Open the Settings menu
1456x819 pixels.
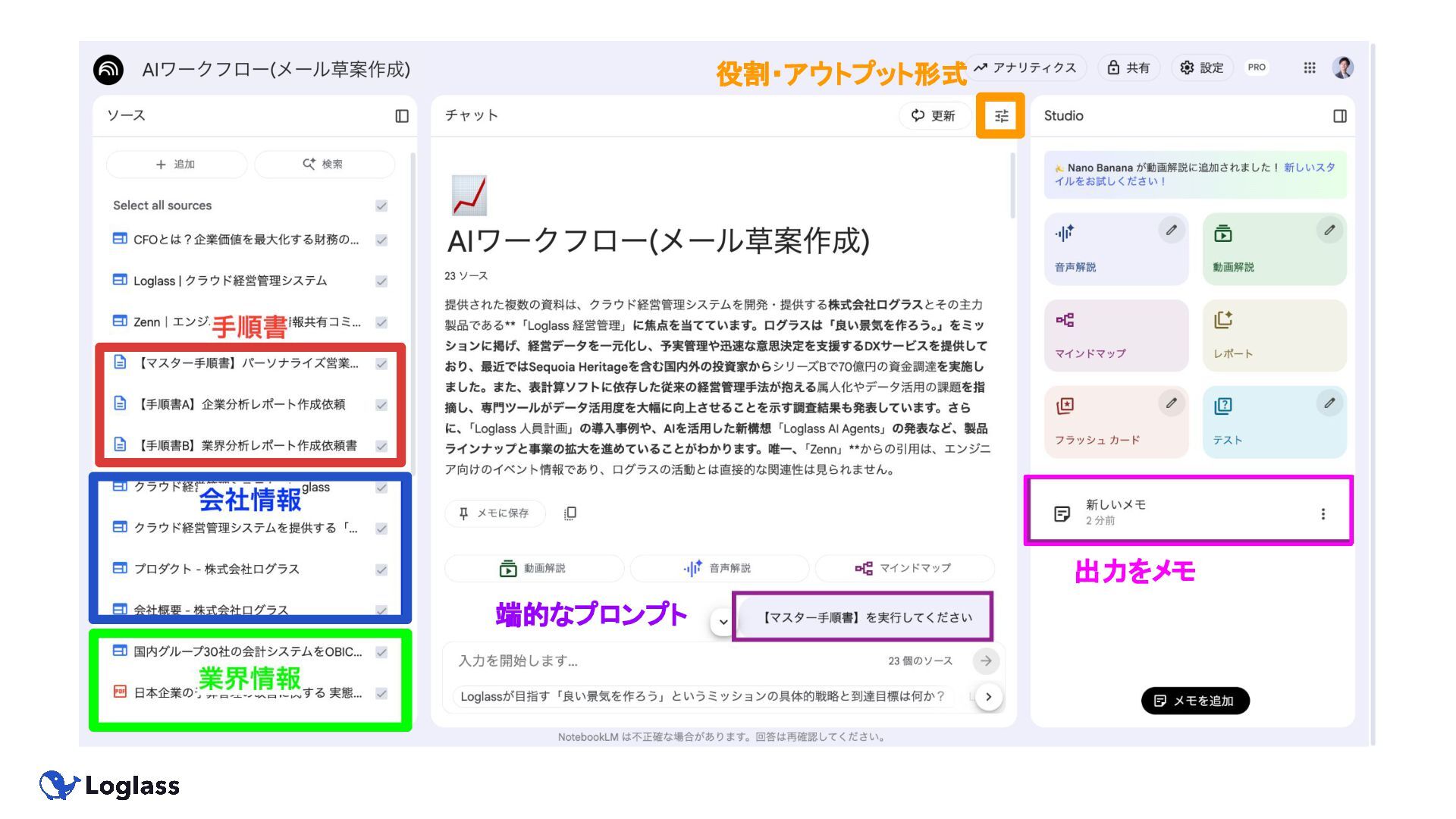1202,67
